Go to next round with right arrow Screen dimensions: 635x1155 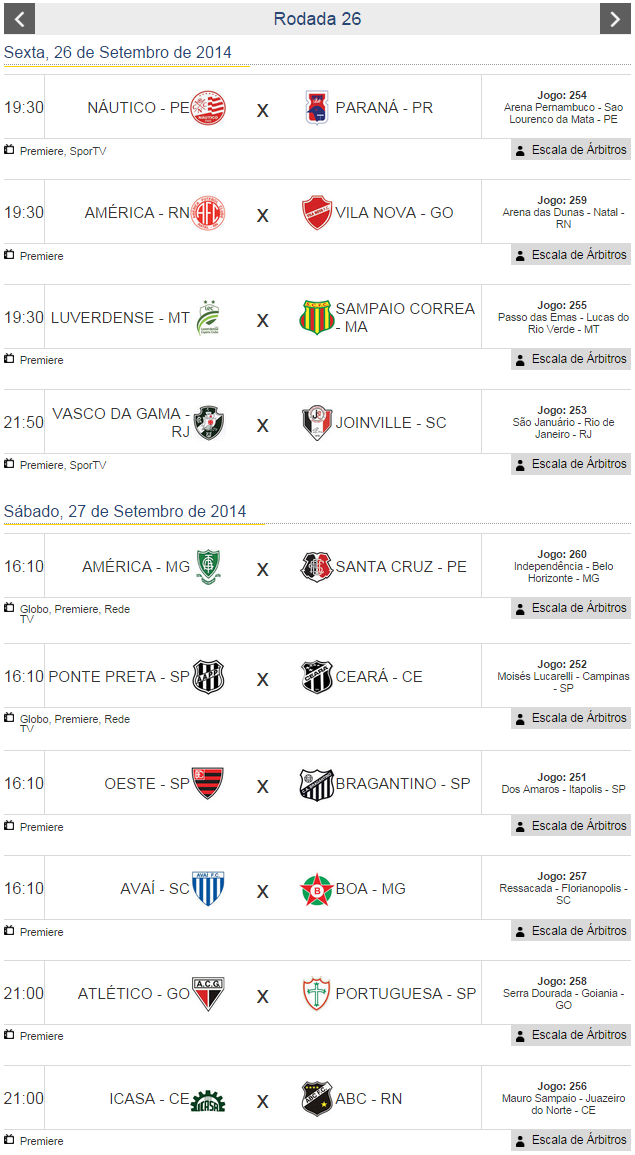(615, 18)
